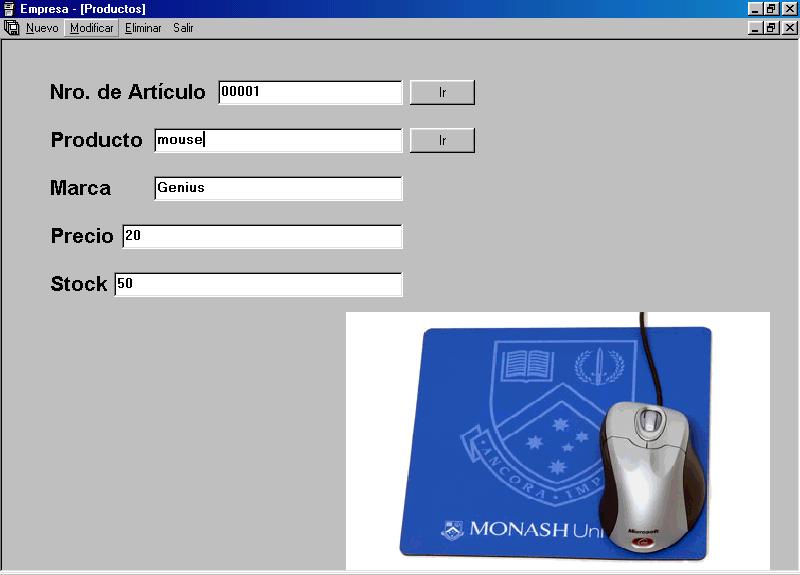800x575 pixels.
Task: Close the Empresa main window
Action: (x=790, y=9)
